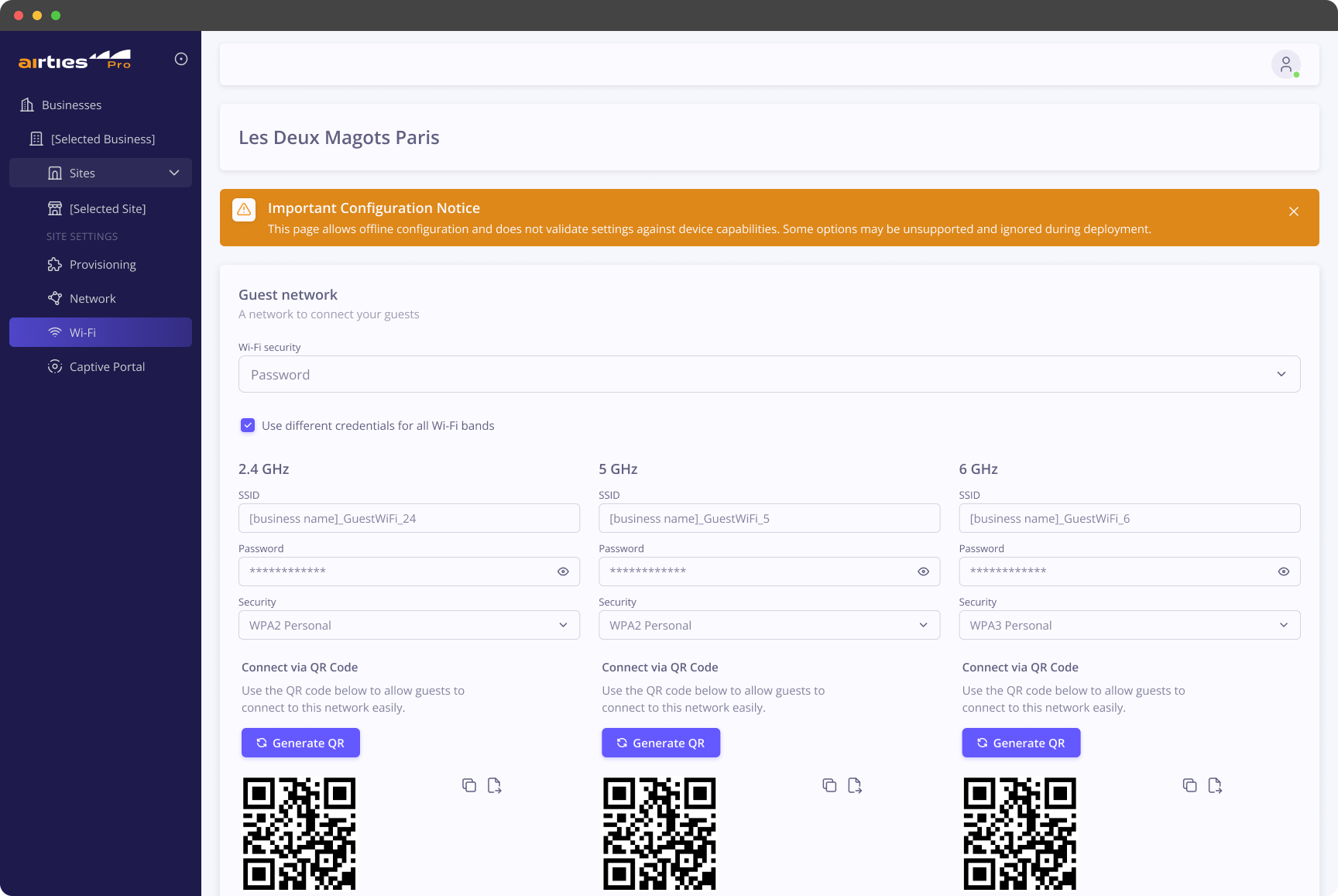The width and height of the screenshot is (1338, 896).
Task: Show the 2.4 GHz password with eye icon
Action: (x=563, y=572)
